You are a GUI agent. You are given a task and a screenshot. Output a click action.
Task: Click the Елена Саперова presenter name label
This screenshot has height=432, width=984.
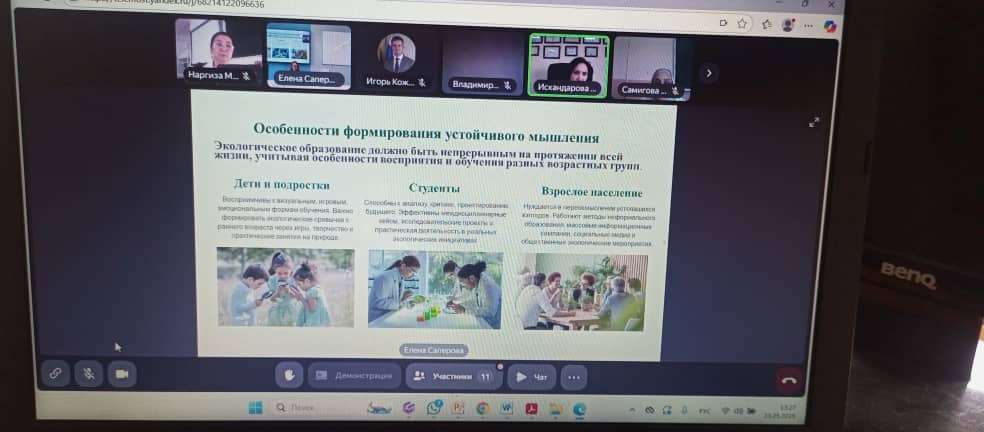click(x=434, y=350)
